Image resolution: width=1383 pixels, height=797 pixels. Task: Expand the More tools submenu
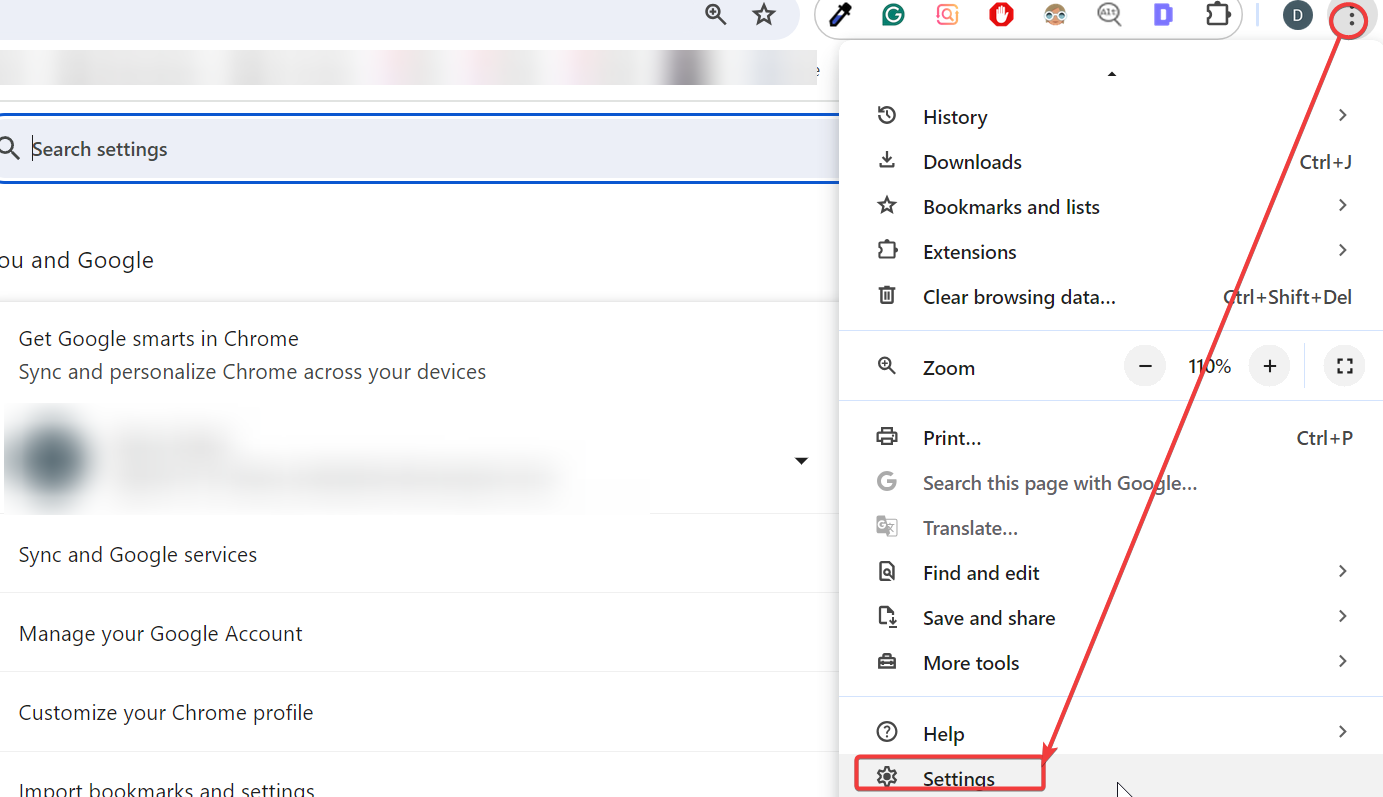[x=1343, y=661]
